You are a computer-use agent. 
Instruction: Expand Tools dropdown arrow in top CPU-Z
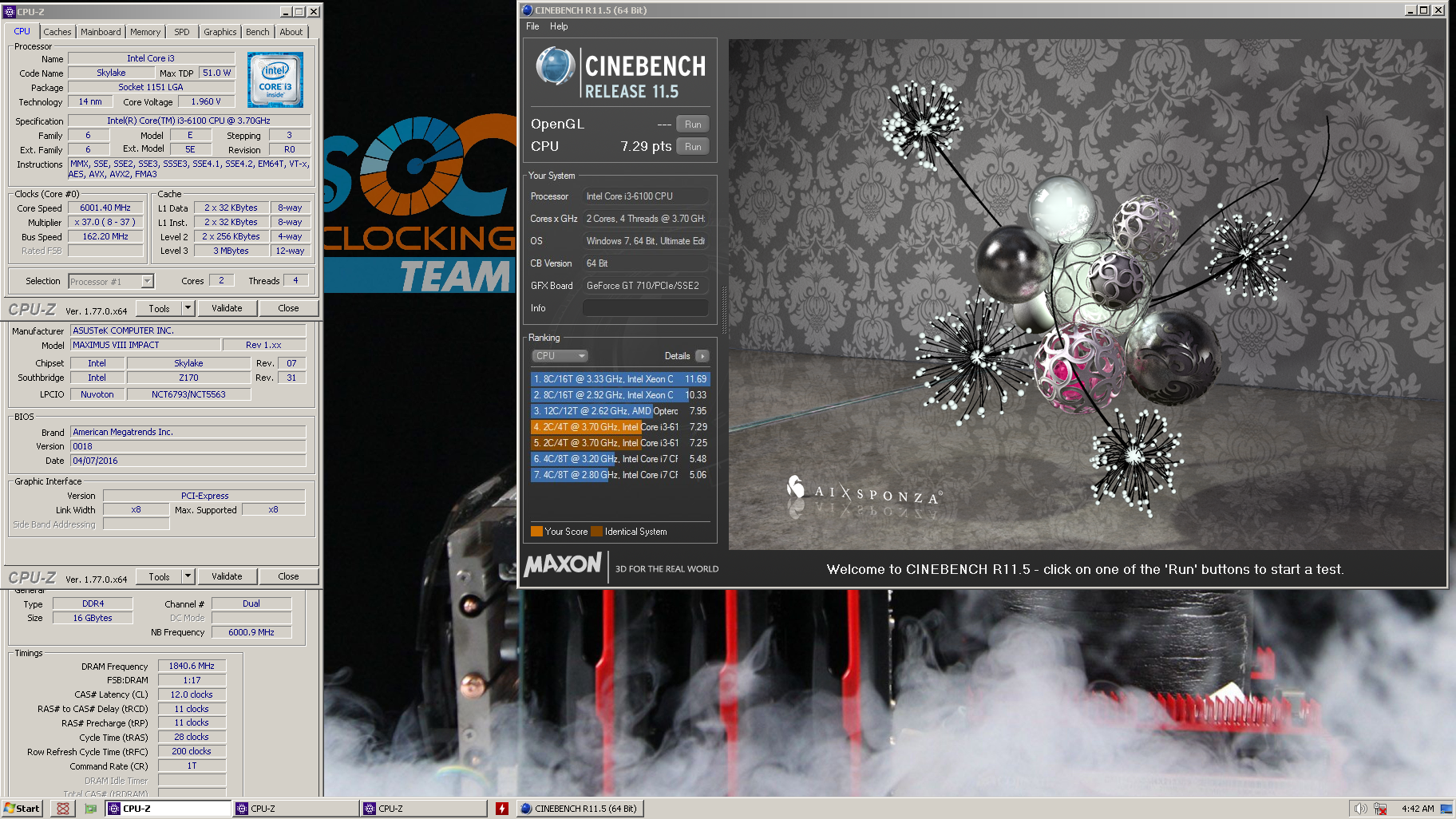(188, 308)
